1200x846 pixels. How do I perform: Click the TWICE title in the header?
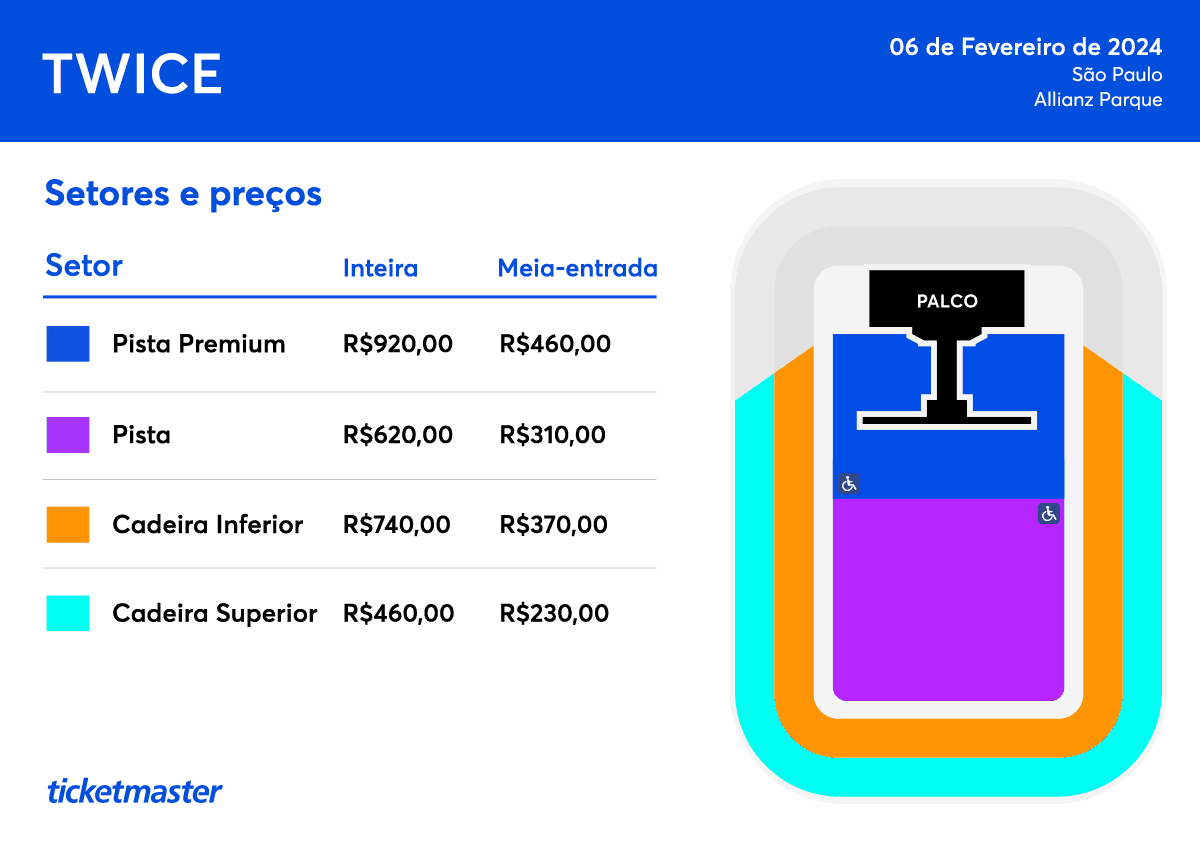(132, 73)
